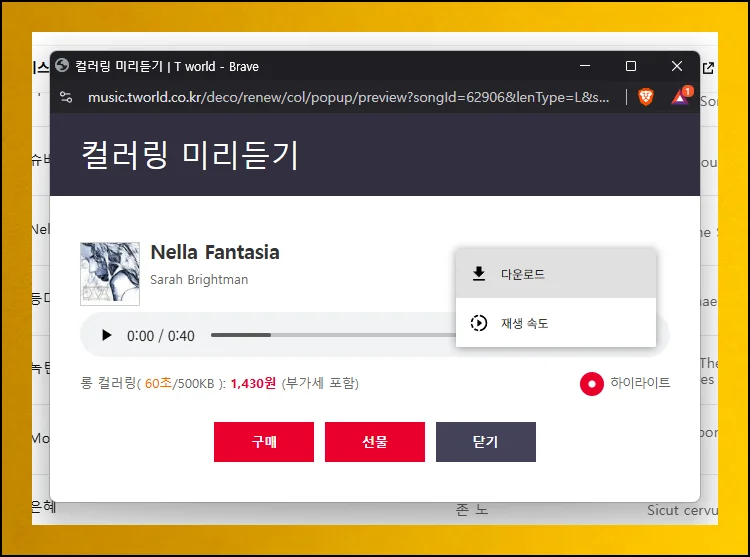Click the Brave Shields lion icon
Viewport: 750px width, 557px height.
[x=646, y=97]
